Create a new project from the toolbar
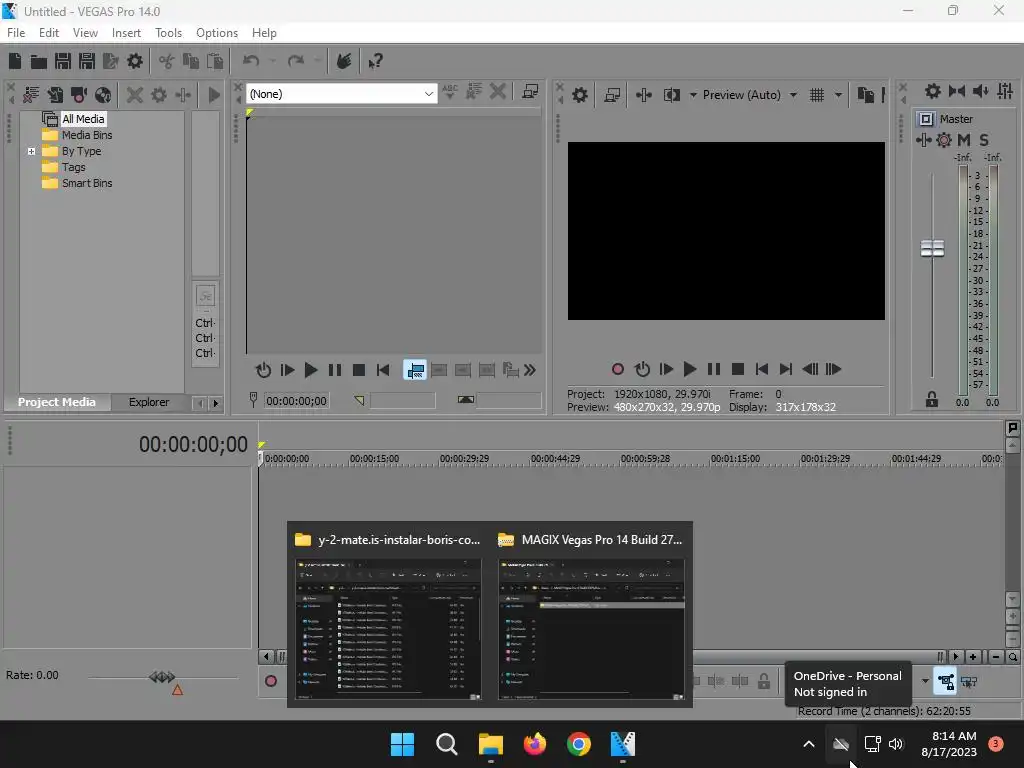Image resolution: width=1024 pixels, height=768 pixels. coord(15,61)
